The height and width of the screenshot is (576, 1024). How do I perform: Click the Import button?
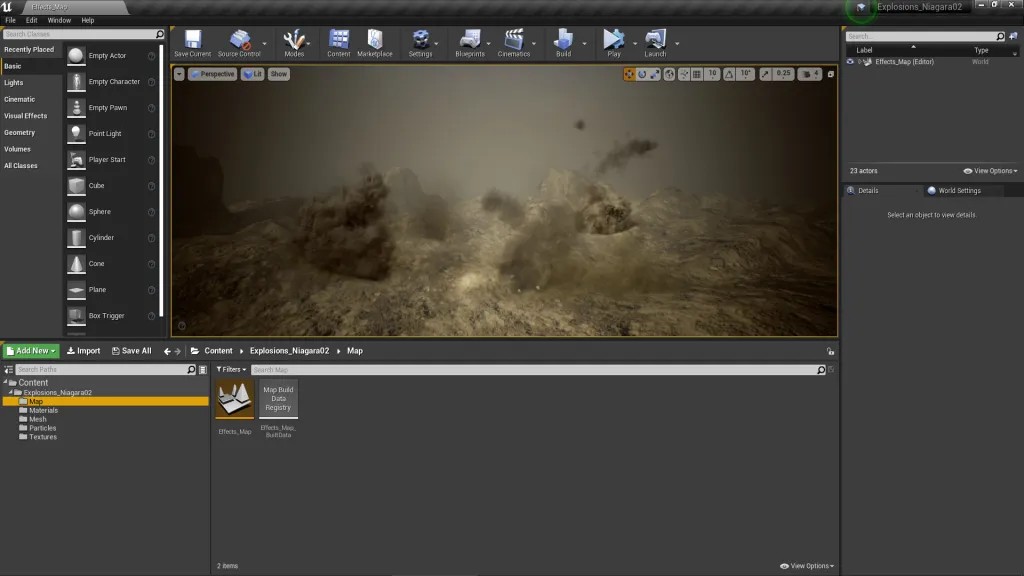[x=84, y=351]
